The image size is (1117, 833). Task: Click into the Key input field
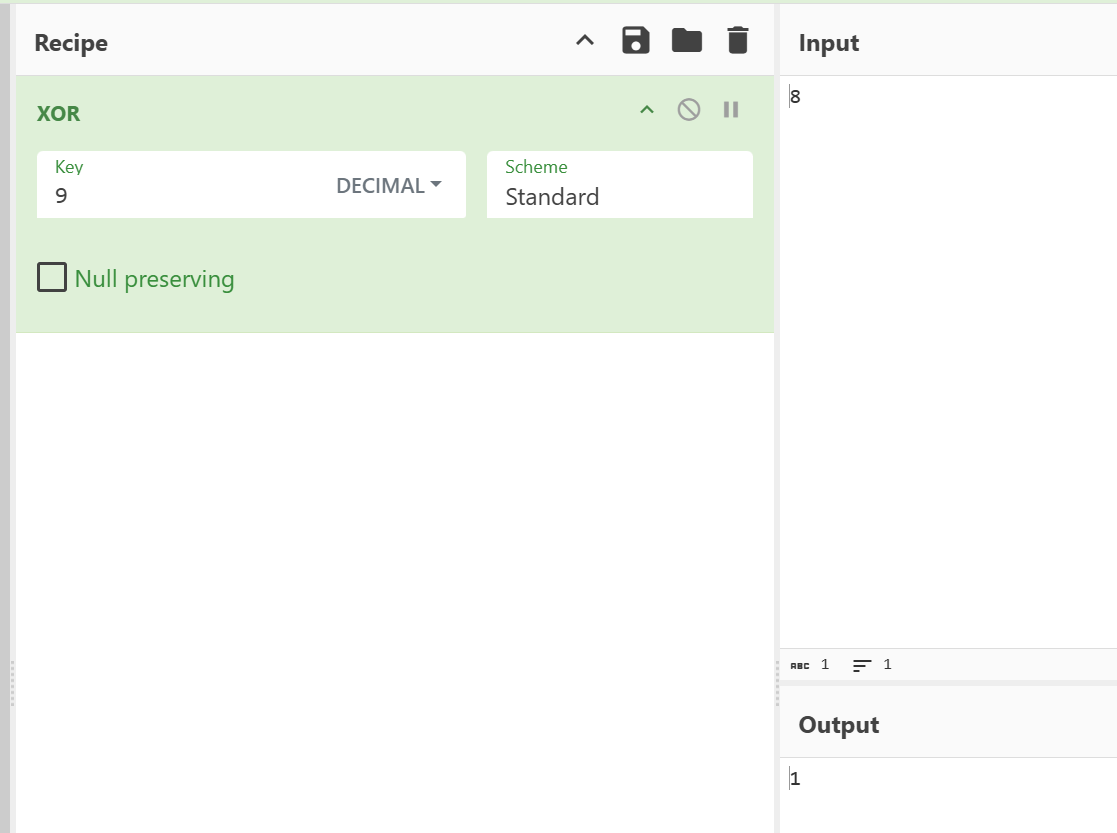(x=180, y=196)
